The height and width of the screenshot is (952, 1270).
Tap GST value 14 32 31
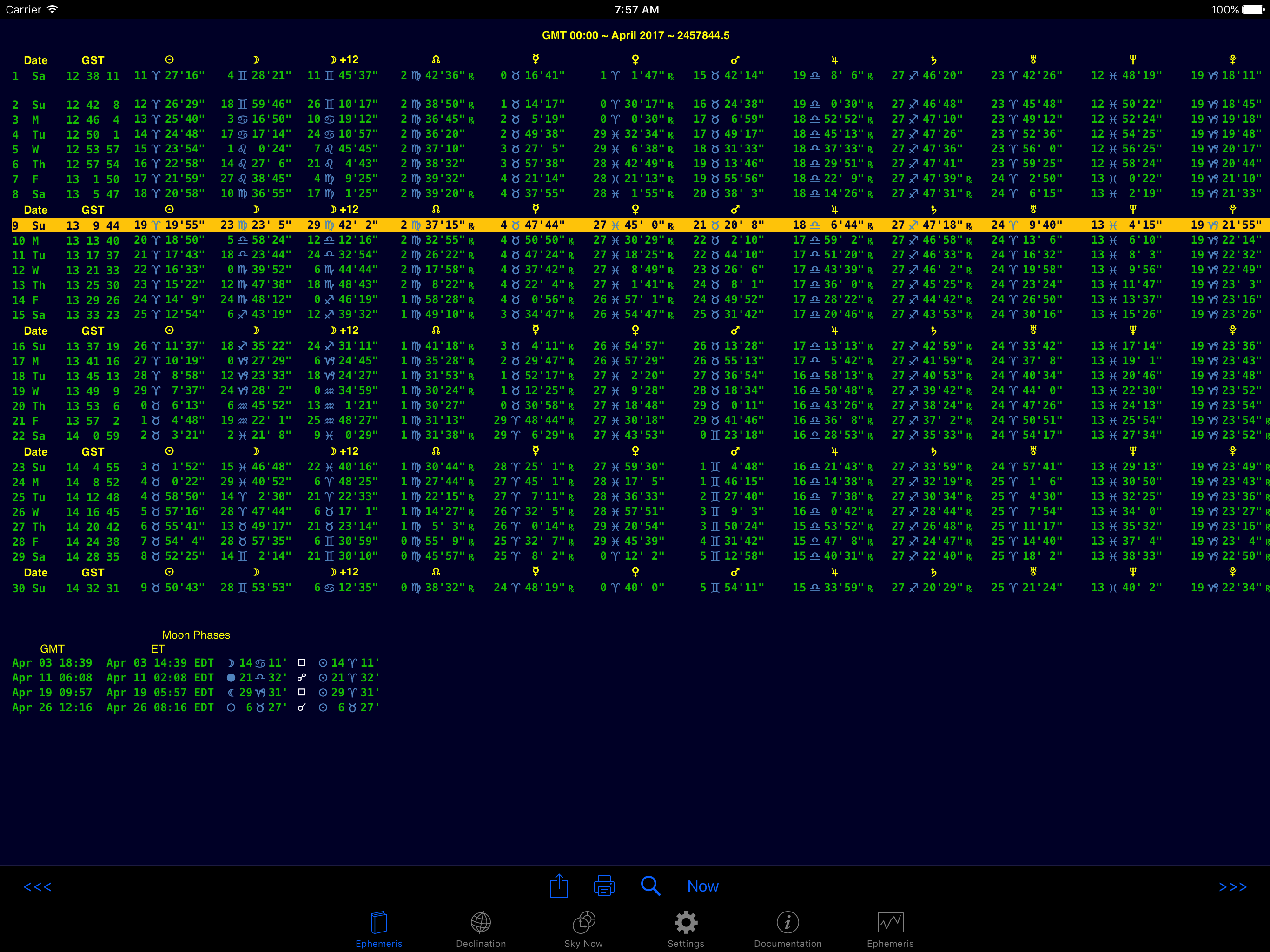coord(93,588)
